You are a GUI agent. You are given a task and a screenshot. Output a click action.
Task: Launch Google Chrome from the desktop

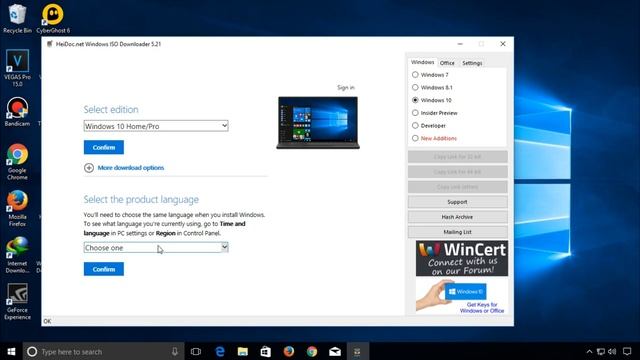click(x=17, y=162)
